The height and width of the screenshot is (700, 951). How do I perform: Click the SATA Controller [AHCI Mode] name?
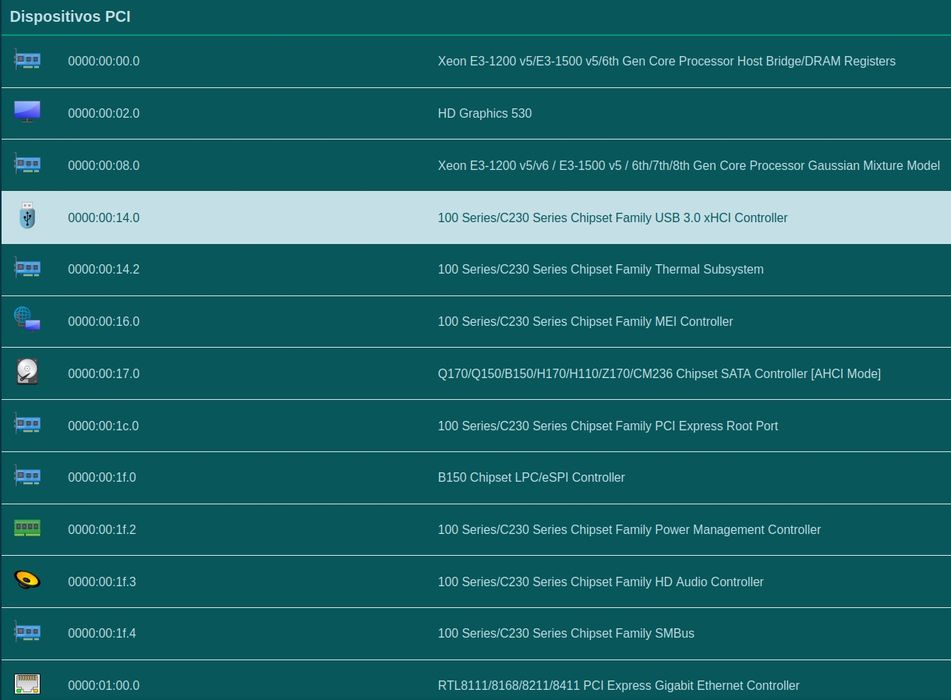tap(659, 374)
